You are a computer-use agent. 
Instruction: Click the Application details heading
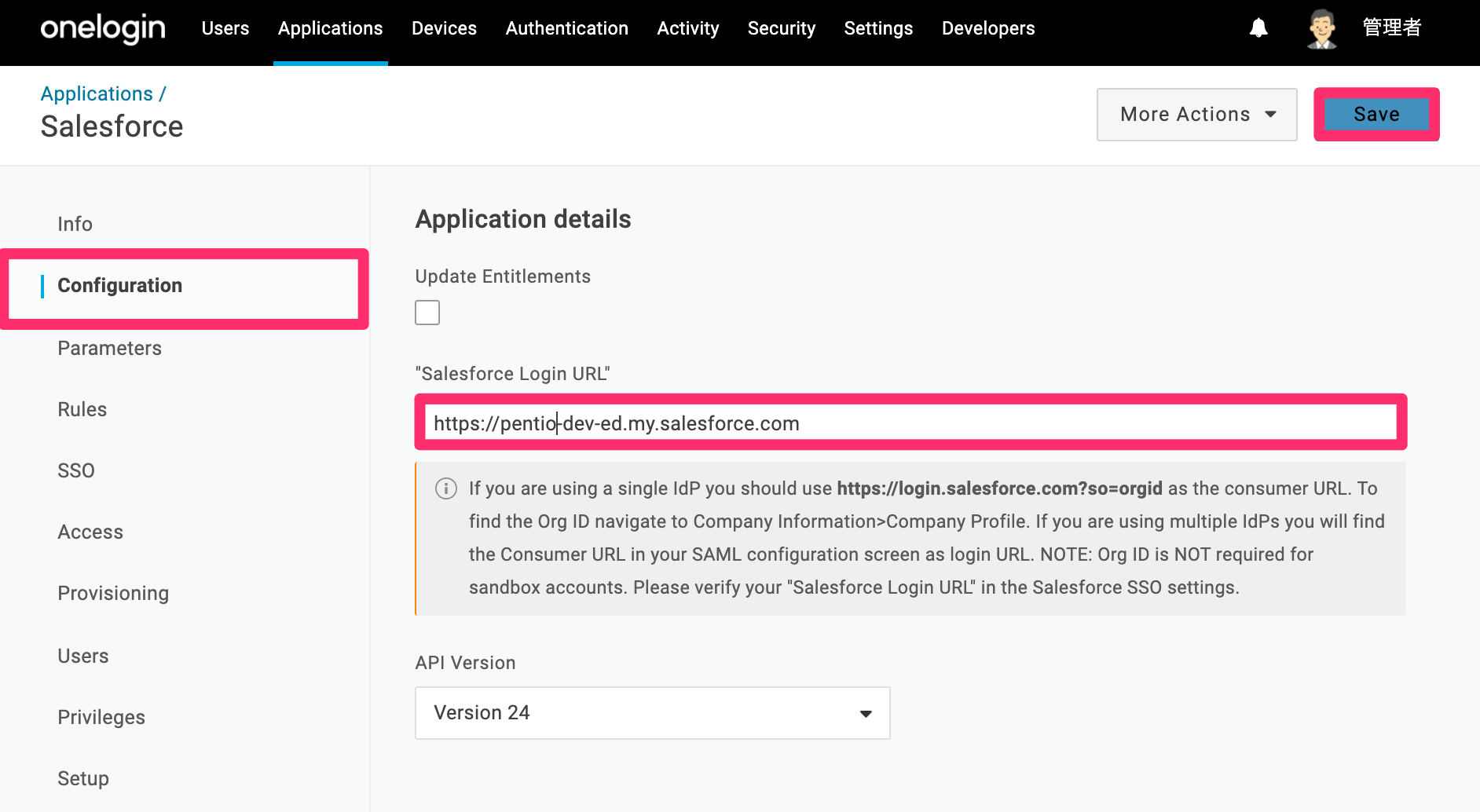pyautogui.click(x=522, y=219)
